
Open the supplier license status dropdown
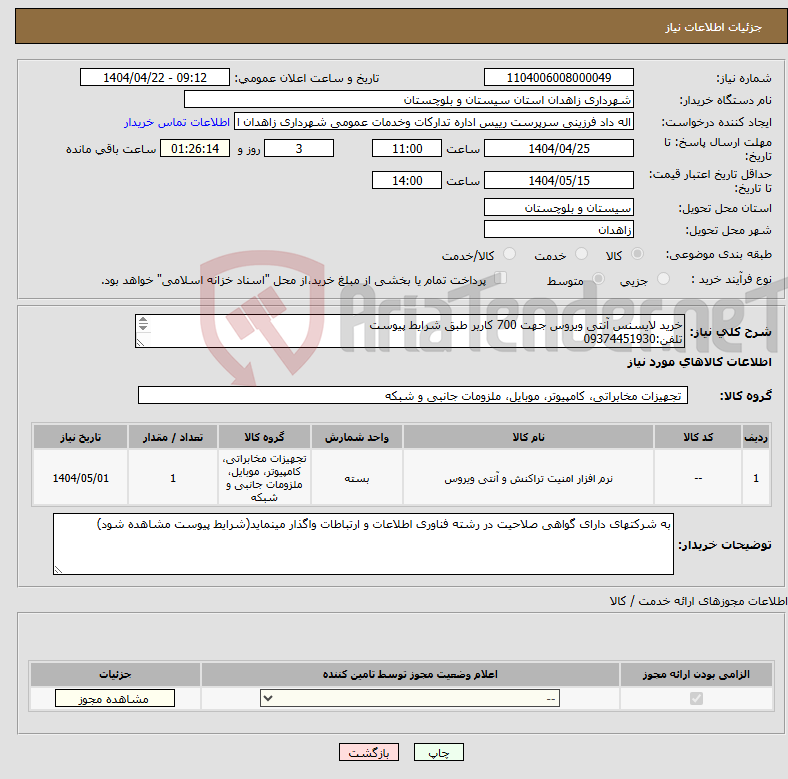[410, 698]
